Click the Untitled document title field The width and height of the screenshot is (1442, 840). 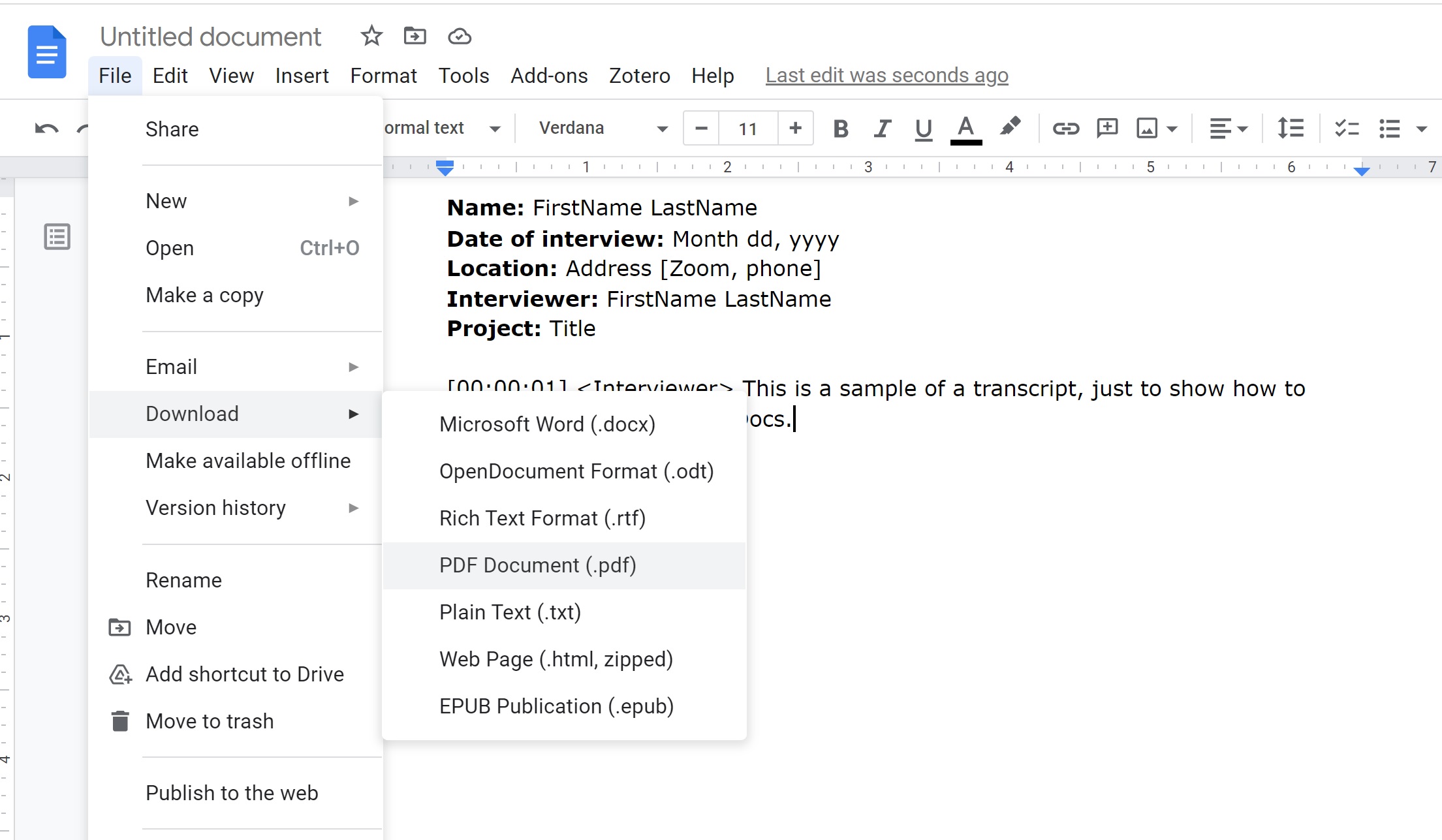point(210,37)
